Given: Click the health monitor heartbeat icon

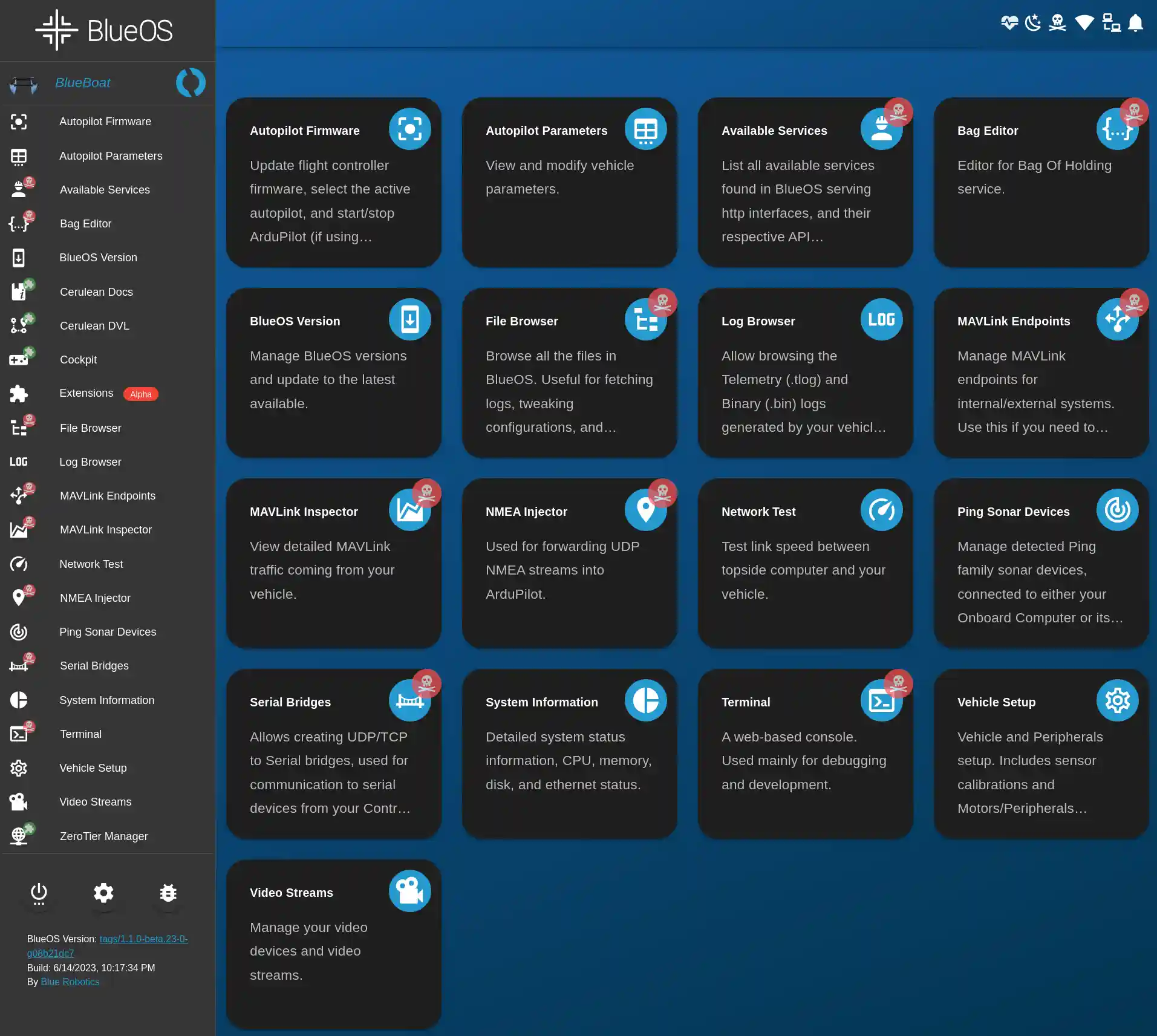Looking at the screenshot, I should (x=1009, y=23).
